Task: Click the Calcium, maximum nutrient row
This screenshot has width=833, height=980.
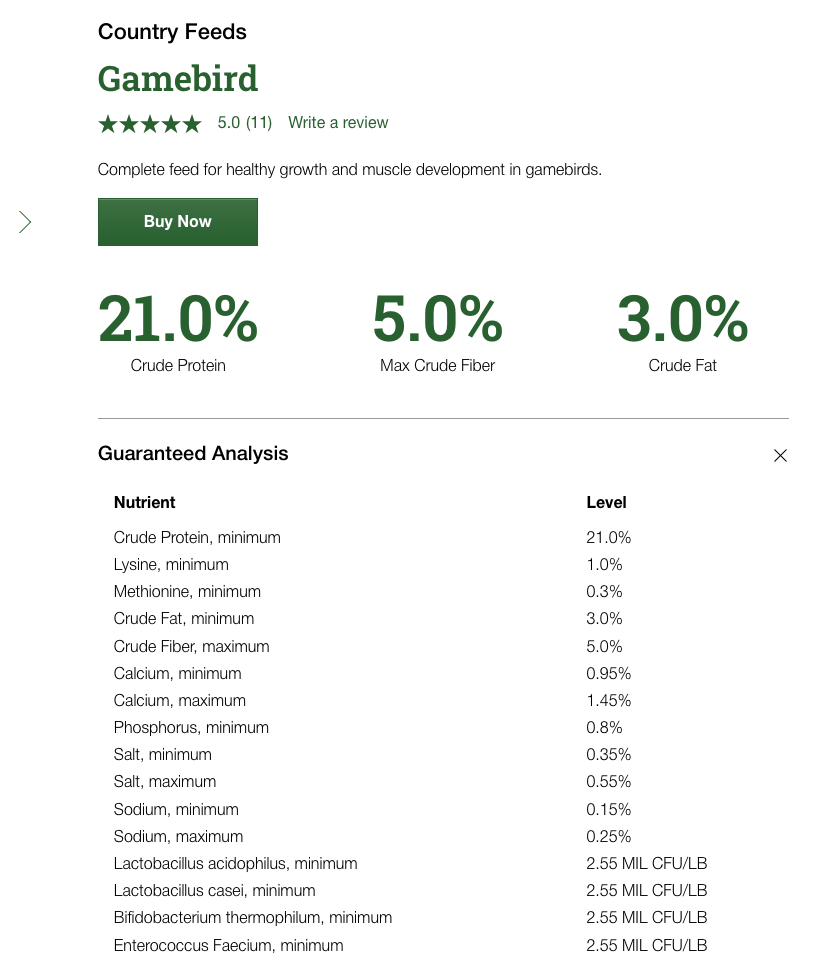Action: pyautogui.click(x=180, y=701)
